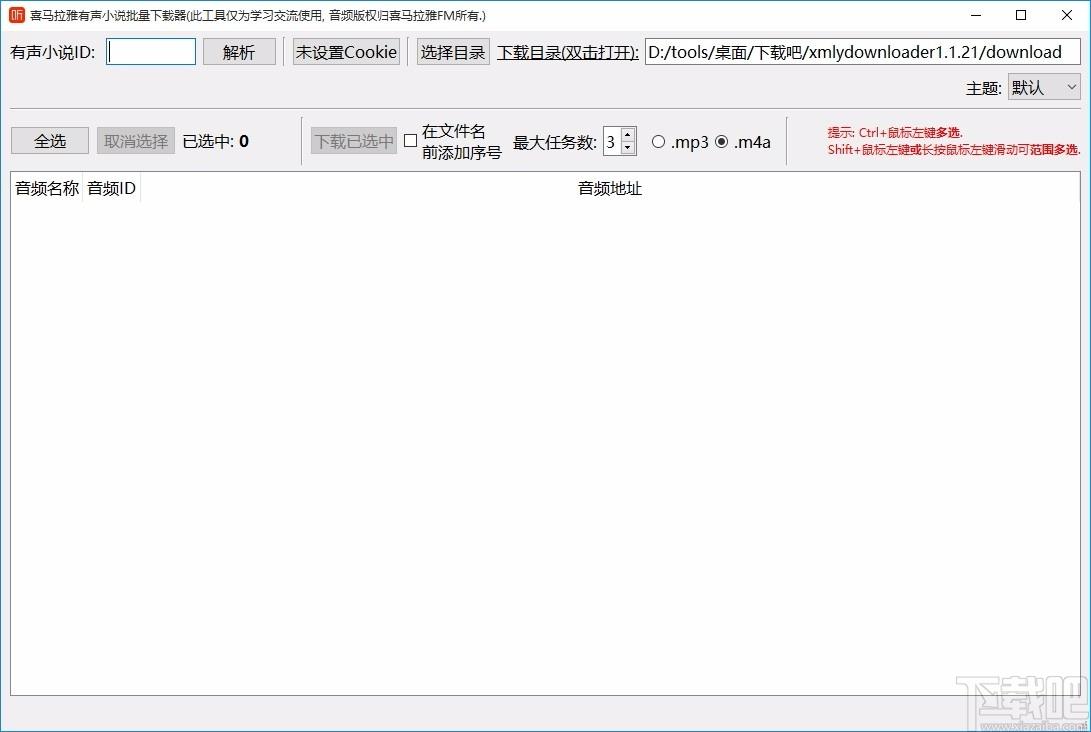This screenshot has width=1091, height=732.
Task: Maximize the window
Action: tap(1021, 15)
